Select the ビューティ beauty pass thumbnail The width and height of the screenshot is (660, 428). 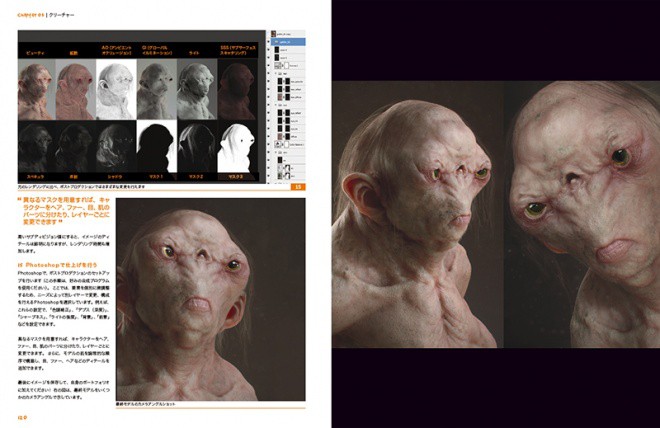(x=37, y=89)
